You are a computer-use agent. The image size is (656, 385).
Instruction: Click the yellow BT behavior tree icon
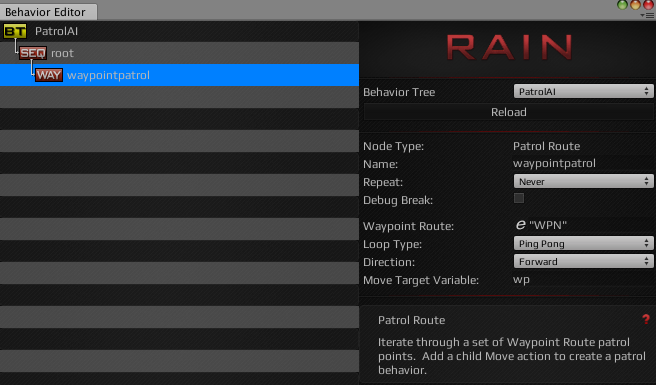coord(15,31)
